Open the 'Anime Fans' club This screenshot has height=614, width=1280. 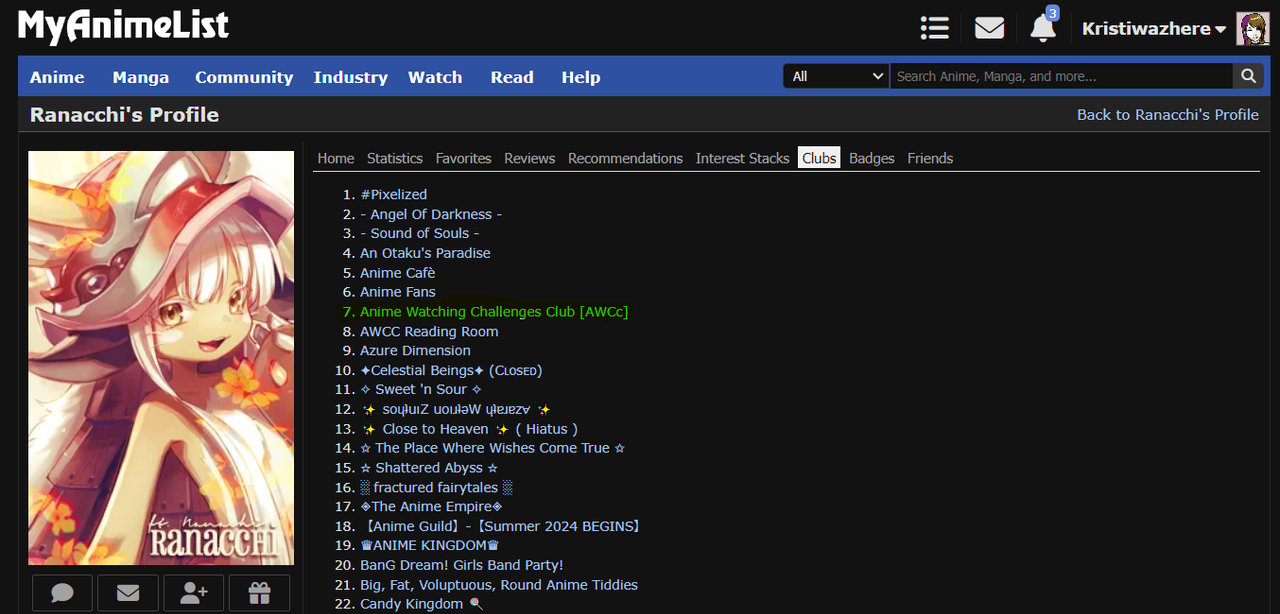[398, 292]
